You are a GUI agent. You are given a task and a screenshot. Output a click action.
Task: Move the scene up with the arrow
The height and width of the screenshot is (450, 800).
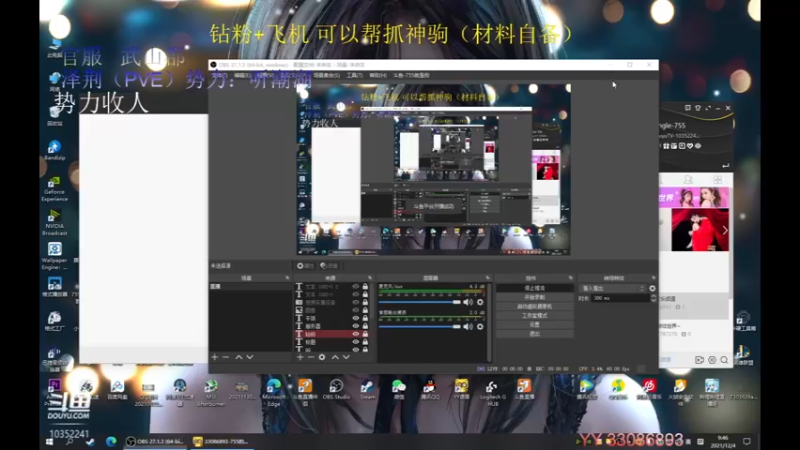pos(238,357)
